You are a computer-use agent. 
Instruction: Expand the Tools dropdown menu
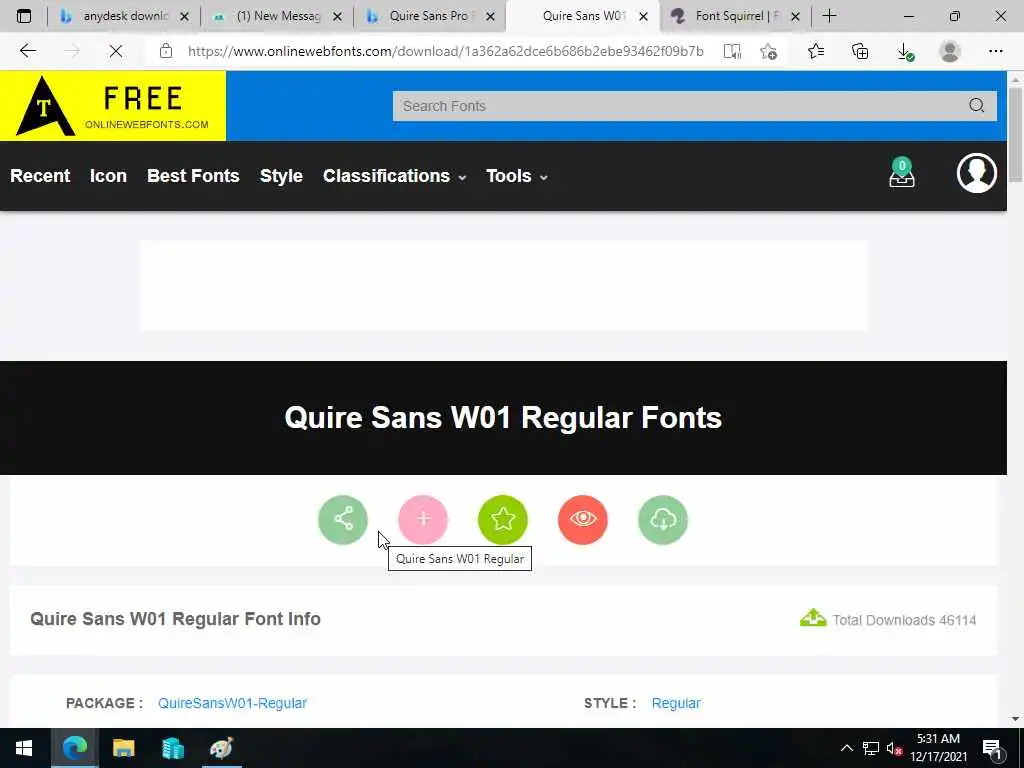coord(517,176)
